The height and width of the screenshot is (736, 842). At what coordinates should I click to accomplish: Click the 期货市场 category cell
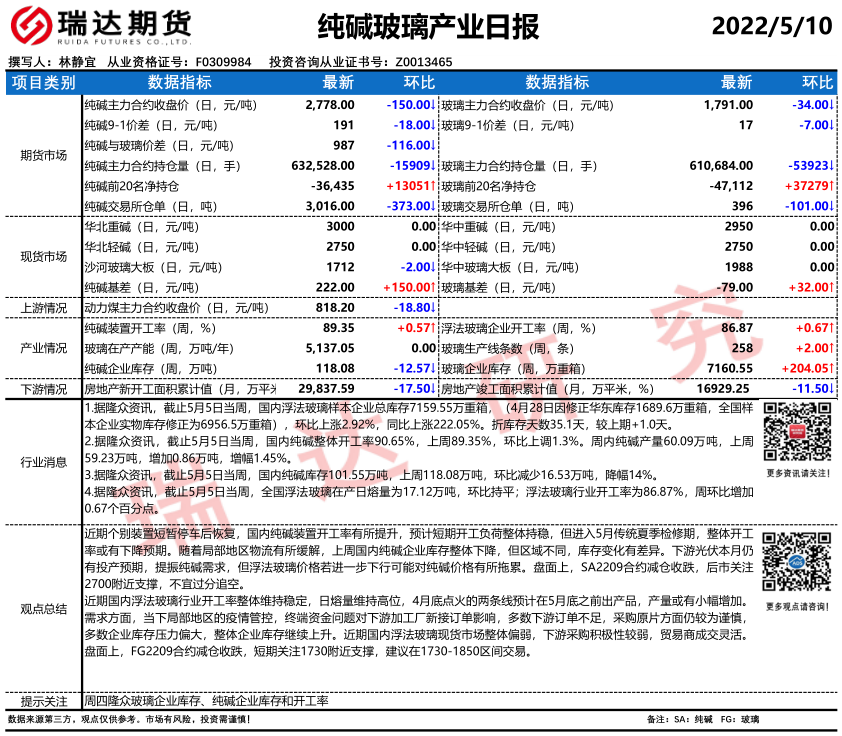[x=43, y=155]
